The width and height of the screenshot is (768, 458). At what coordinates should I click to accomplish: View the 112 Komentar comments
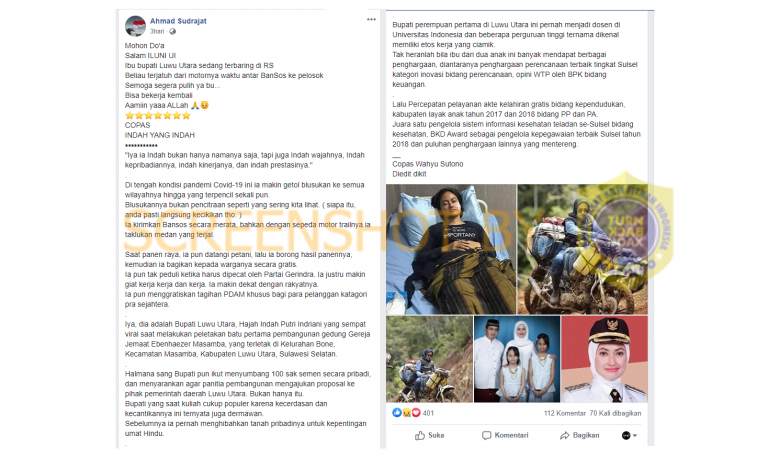[565, 413]
